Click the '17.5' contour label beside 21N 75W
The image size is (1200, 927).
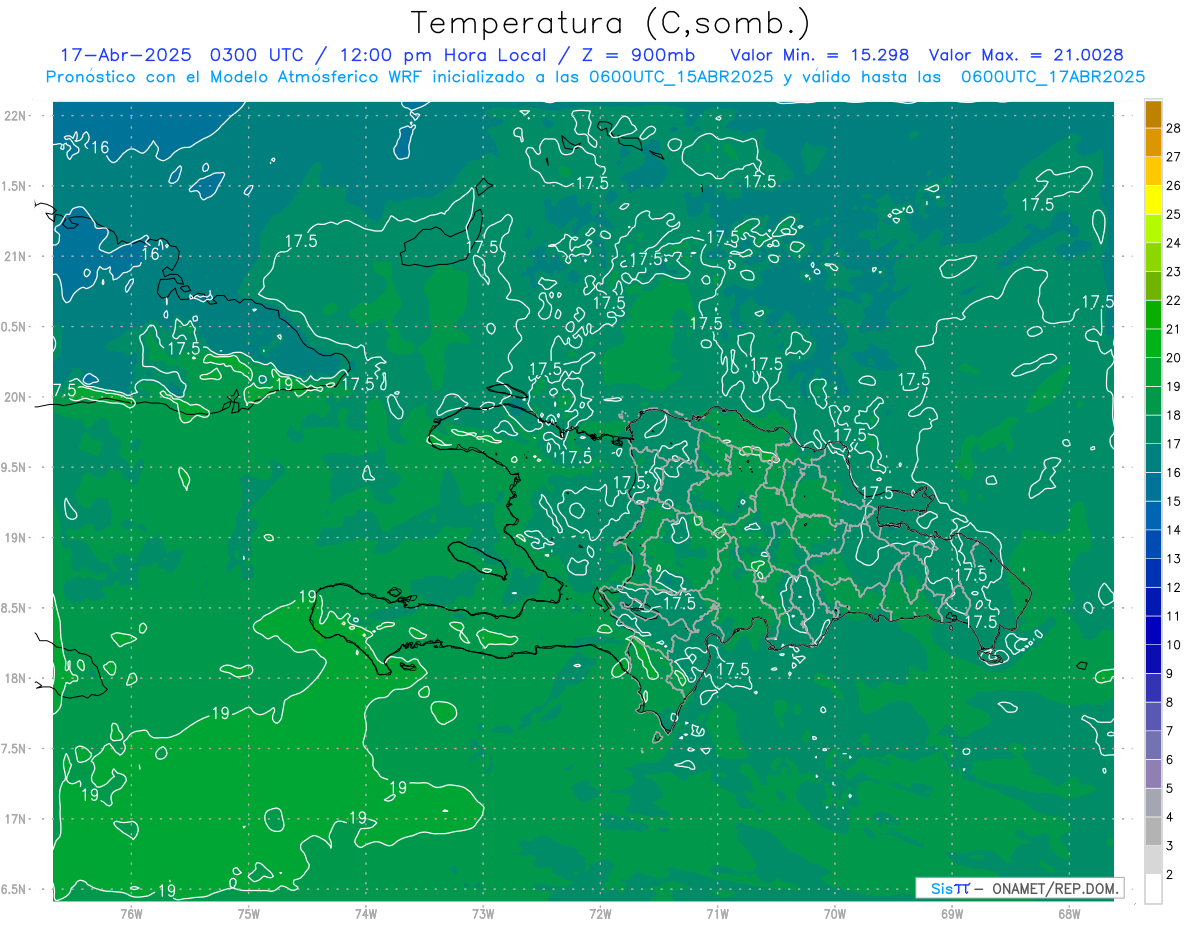(301, 241)
